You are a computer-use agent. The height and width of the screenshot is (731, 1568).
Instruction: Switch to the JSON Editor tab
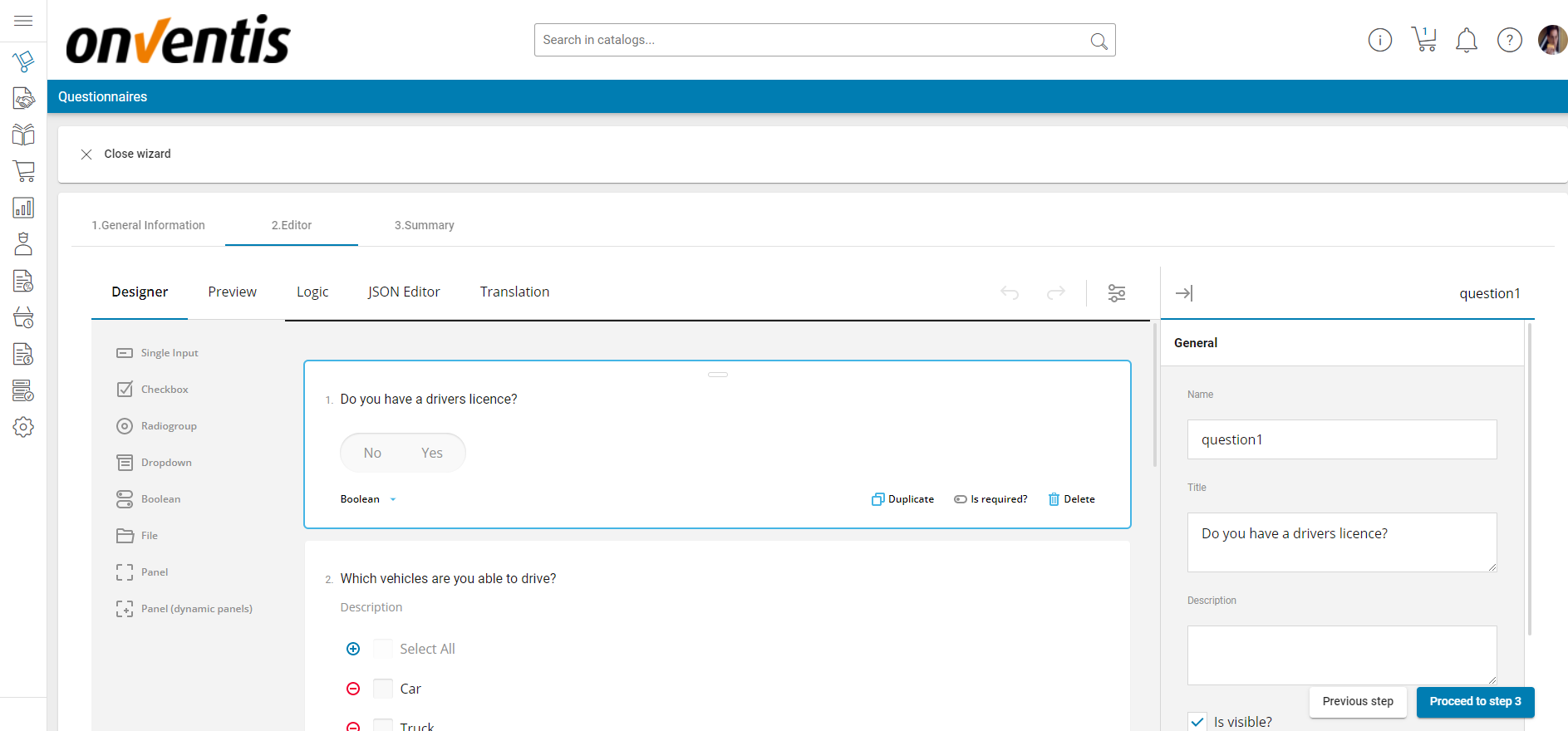click(404, 292)
